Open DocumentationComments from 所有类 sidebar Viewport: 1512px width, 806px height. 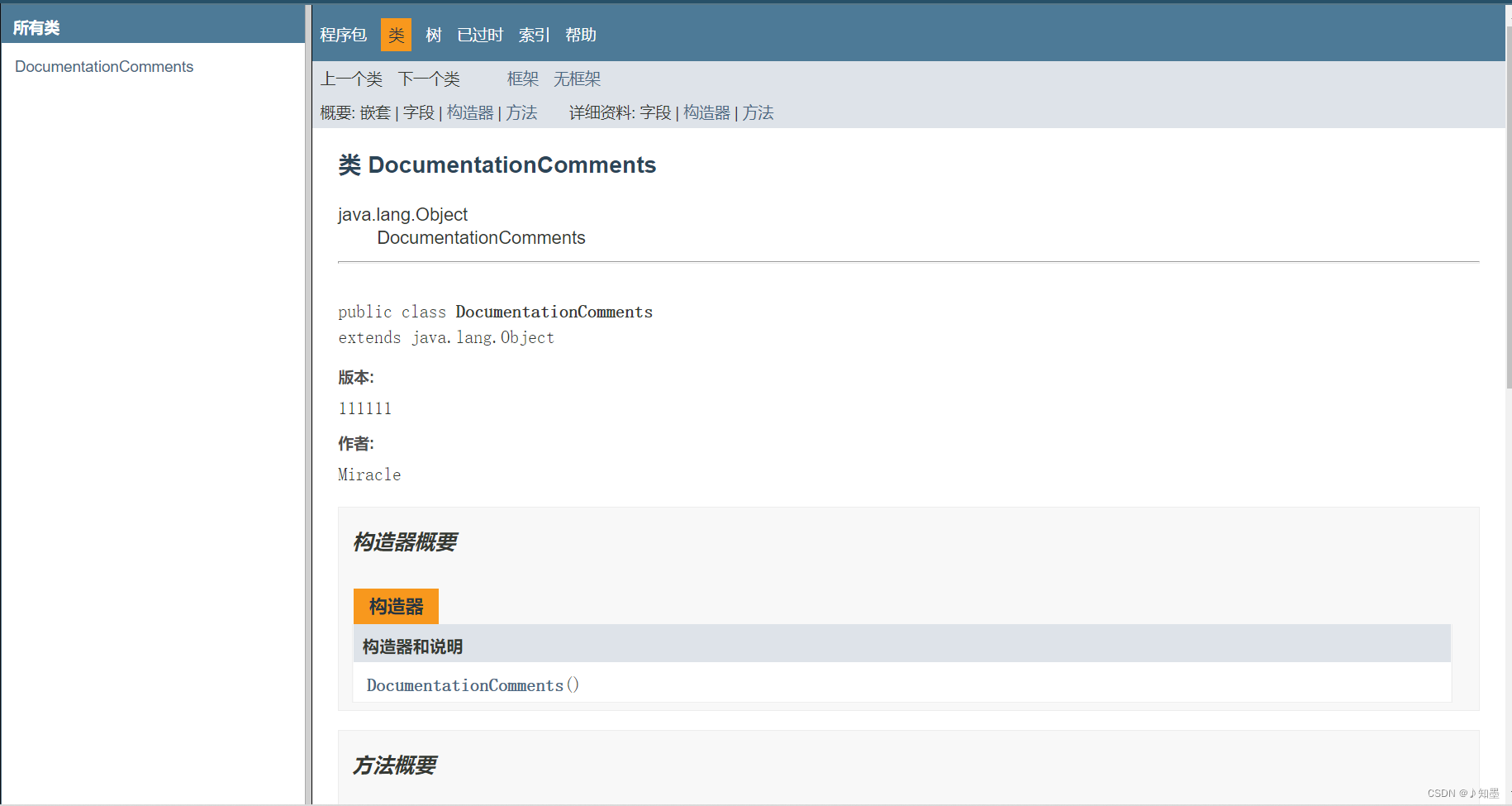tap(103, 66)
